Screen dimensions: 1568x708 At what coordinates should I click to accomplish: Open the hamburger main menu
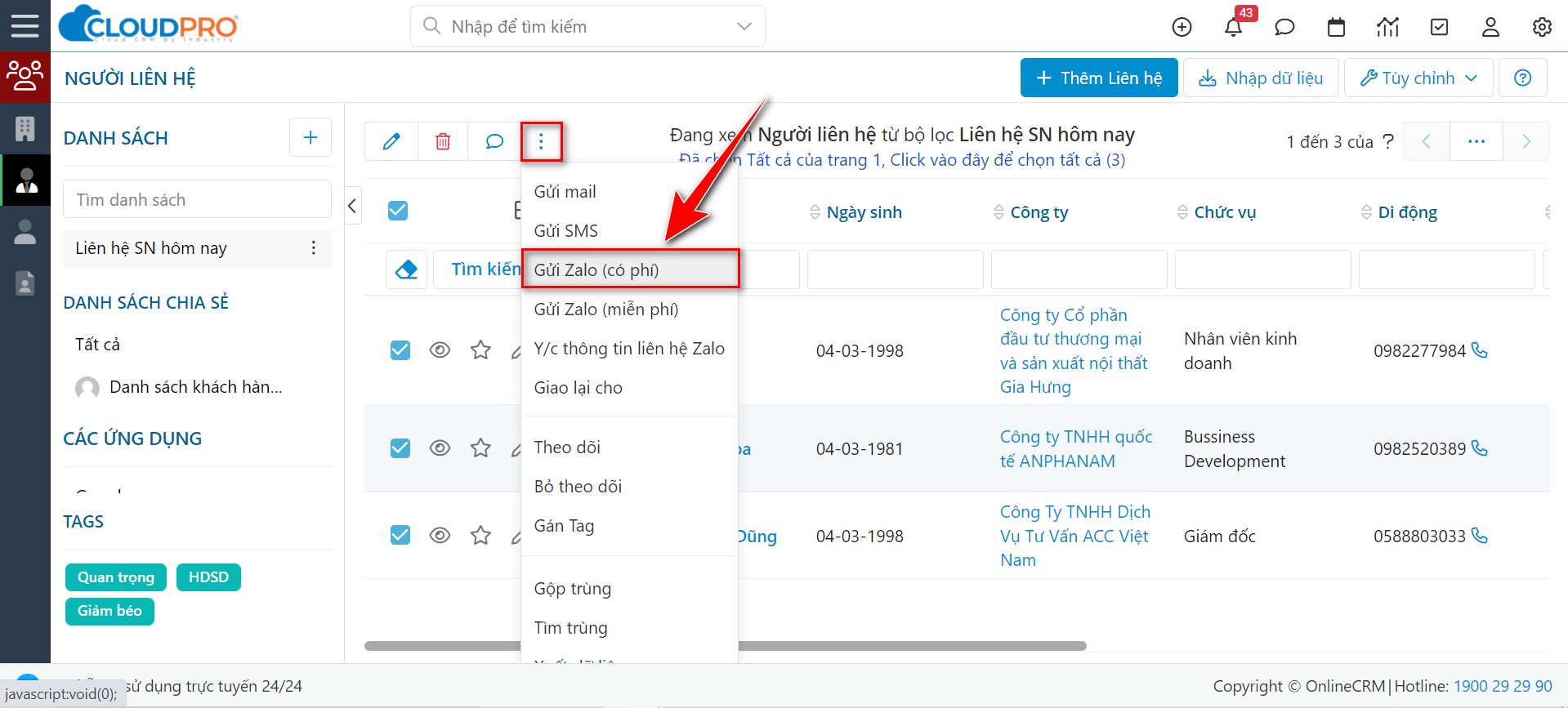25,26
